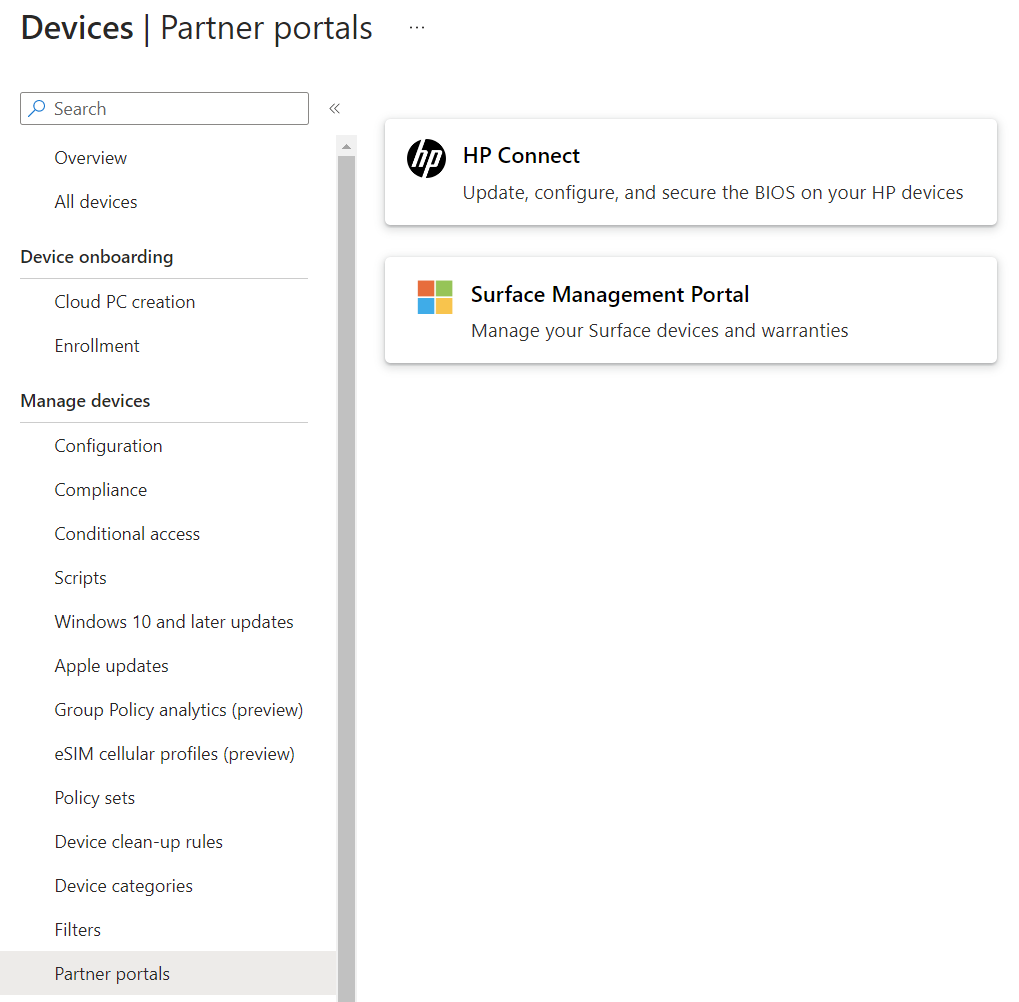Go to the Enrollment section
1019x1002 pixels.
coord(97,346)
